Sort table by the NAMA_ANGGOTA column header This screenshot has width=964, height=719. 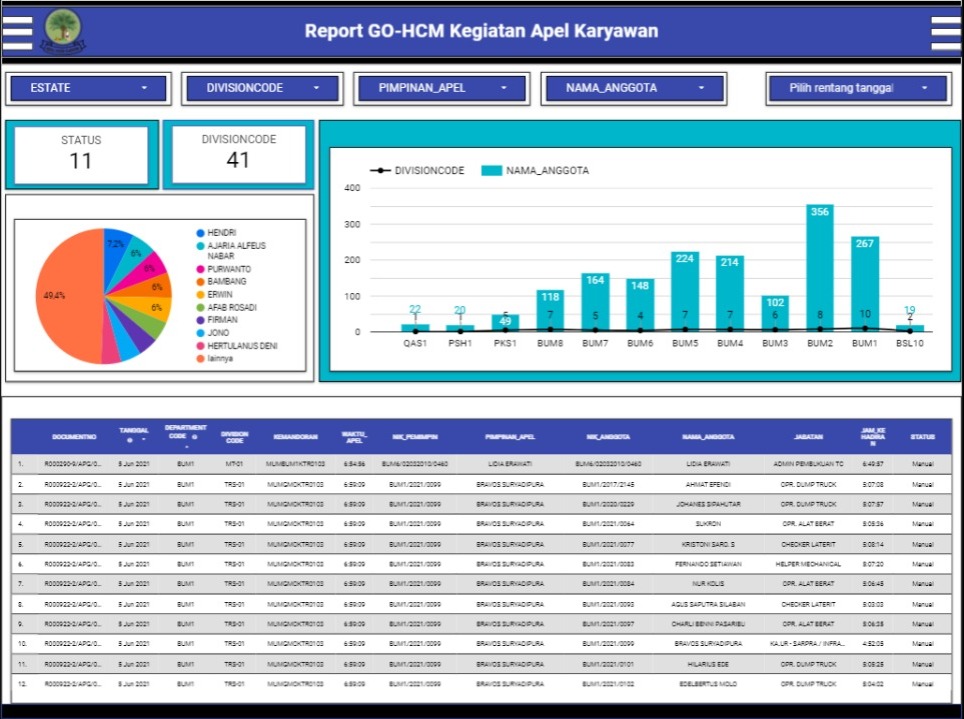point(707,437)
